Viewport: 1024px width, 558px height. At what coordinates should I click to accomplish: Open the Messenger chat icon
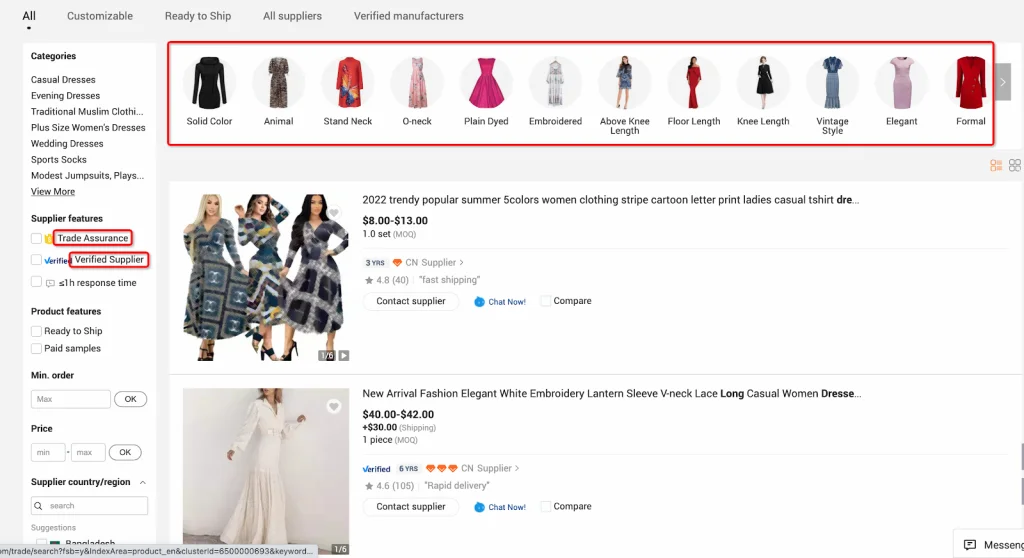click(969, 545)
